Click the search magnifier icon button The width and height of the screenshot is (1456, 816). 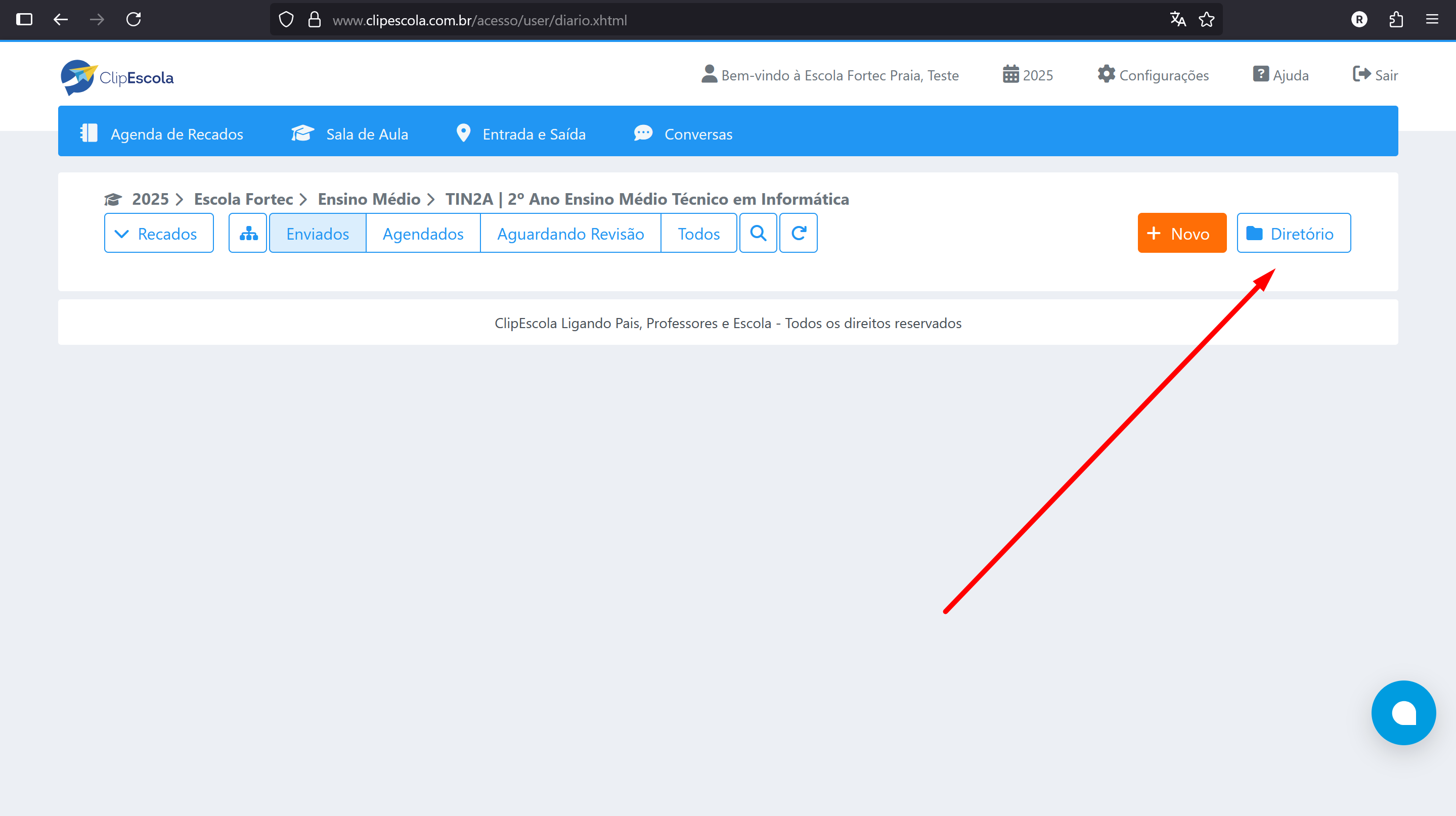[758, 233]
